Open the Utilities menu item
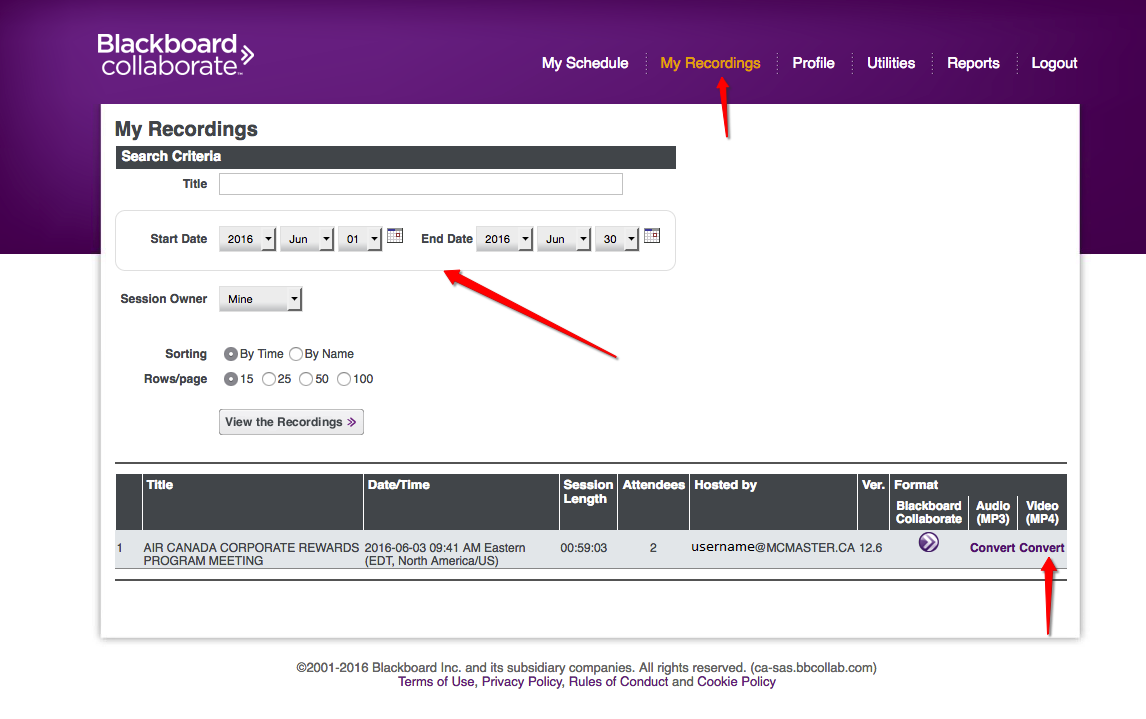Image resolution: width=1146 pixels, height=719 pixels. point(890,63)
